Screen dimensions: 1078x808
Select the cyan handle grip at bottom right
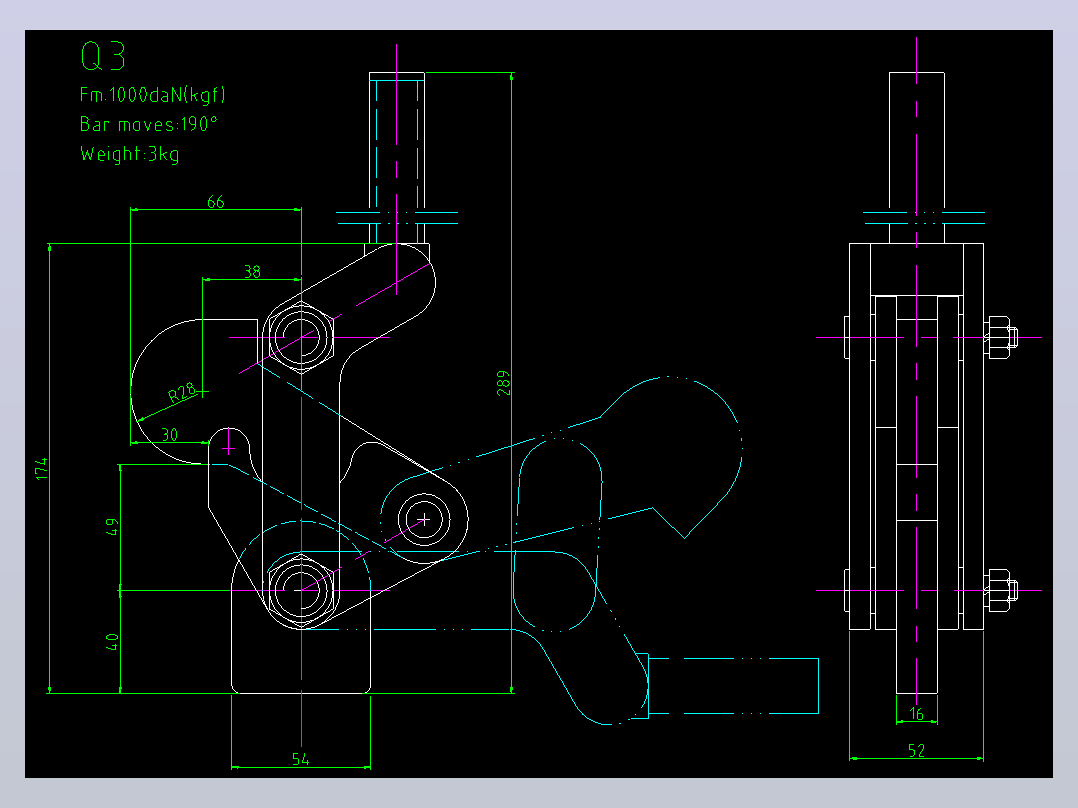734,686
